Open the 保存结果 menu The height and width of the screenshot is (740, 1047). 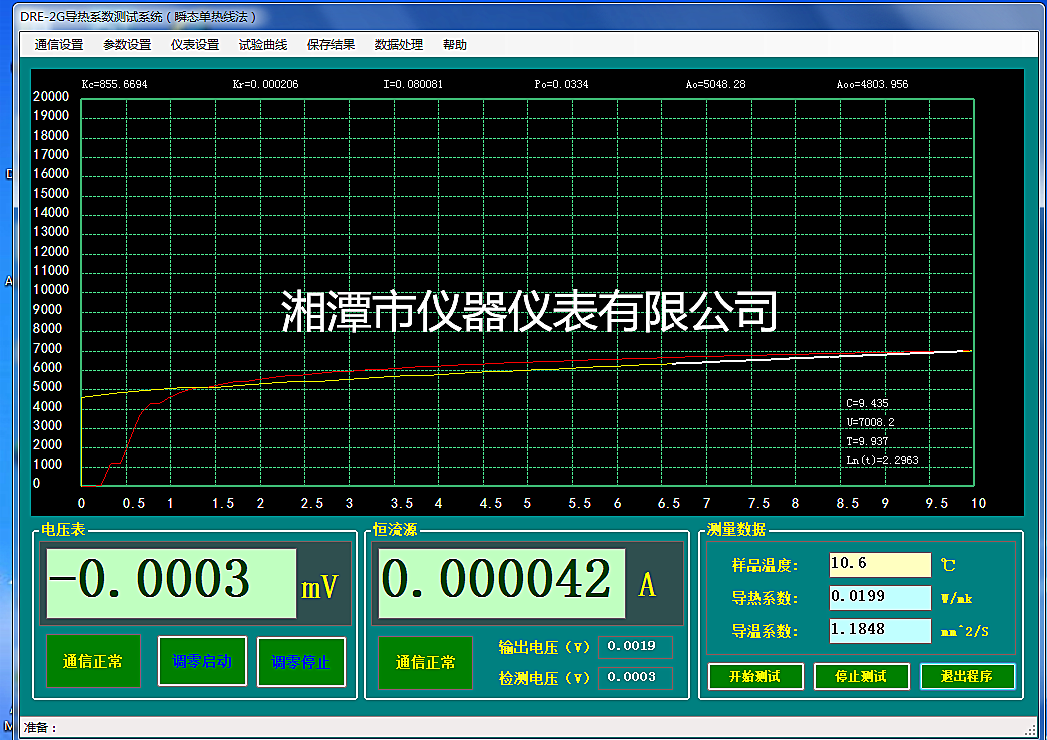click(331, 45)
